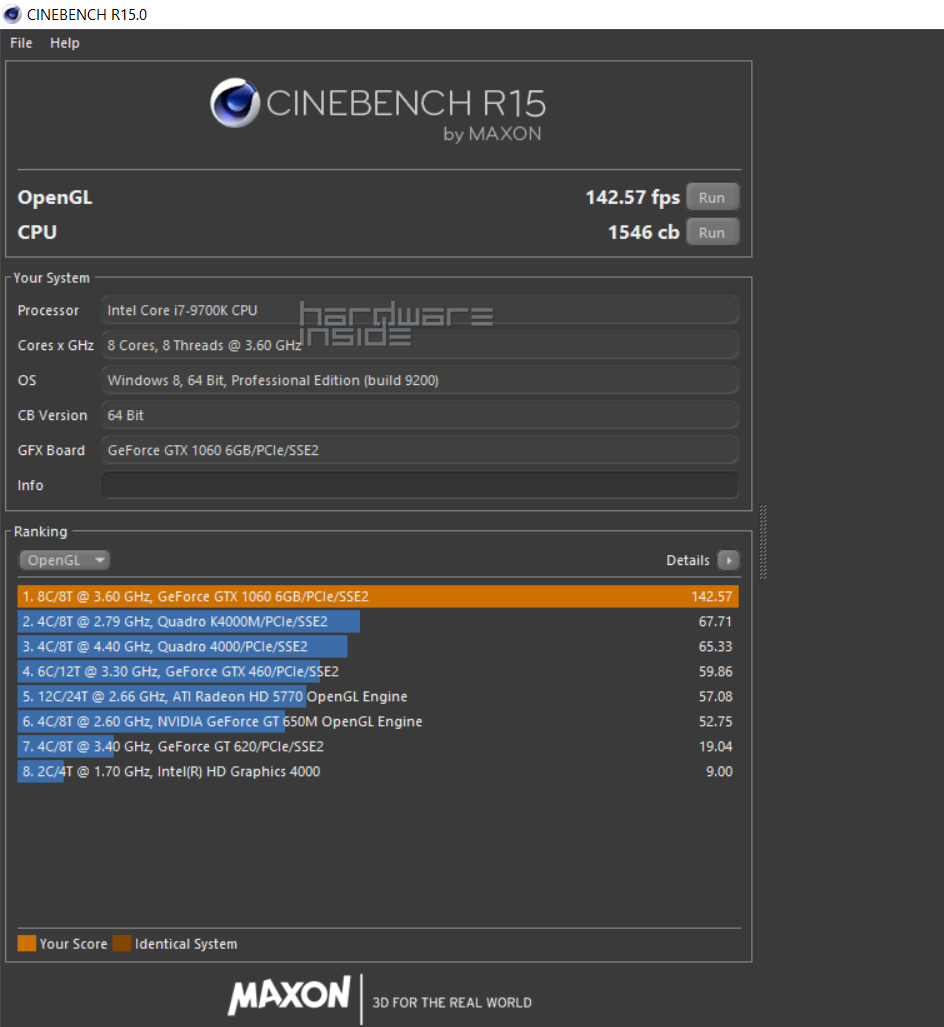Select ranking row 5 ATI Radeon HD 5770
Screen dimensions: 944x1027
click(378, 696)
